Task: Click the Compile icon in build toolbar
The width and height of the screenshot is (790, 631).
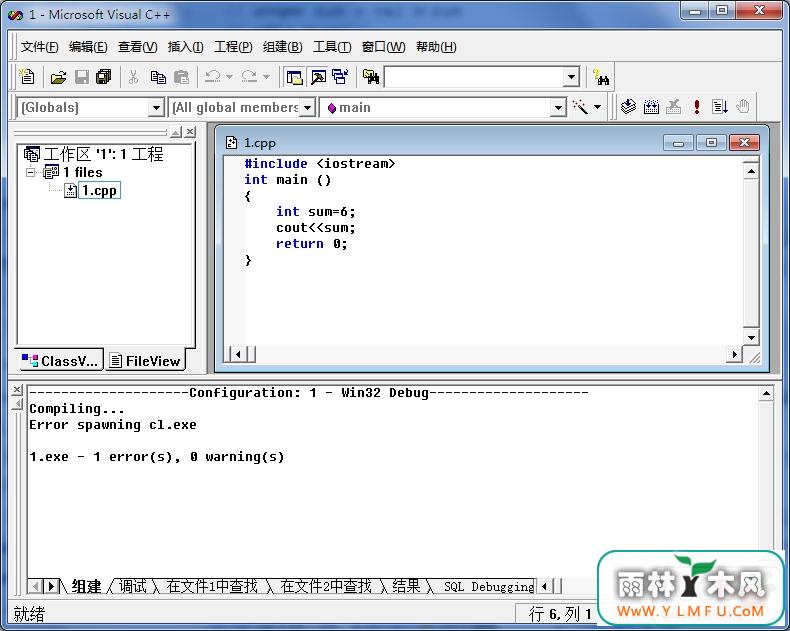Action: [x=628, y=107]
